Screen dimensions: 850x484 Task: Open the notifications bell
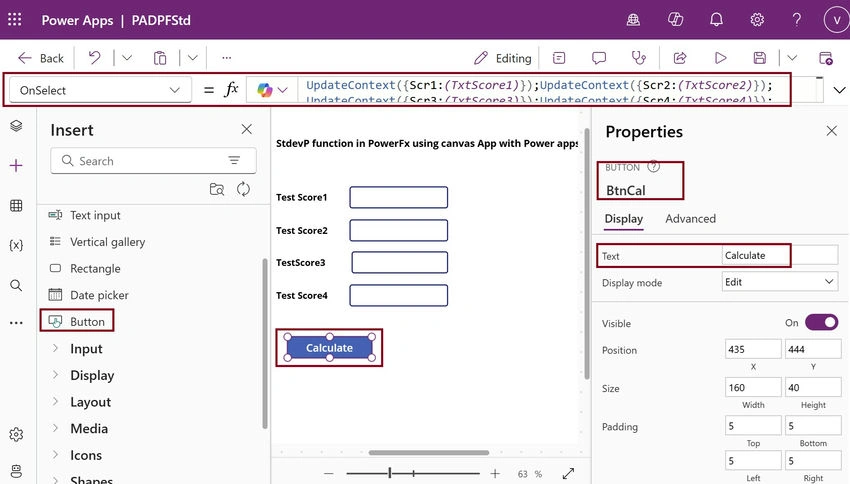(x=716, y=20)
